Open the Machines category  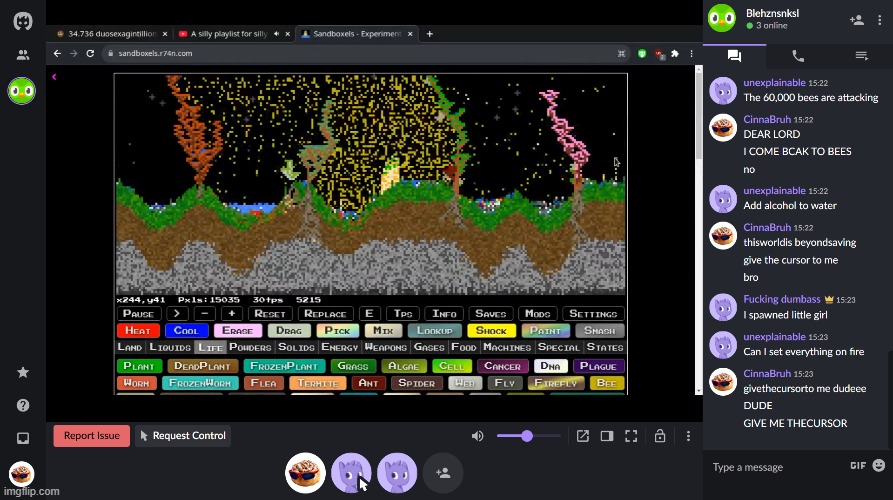pos(507,347)
